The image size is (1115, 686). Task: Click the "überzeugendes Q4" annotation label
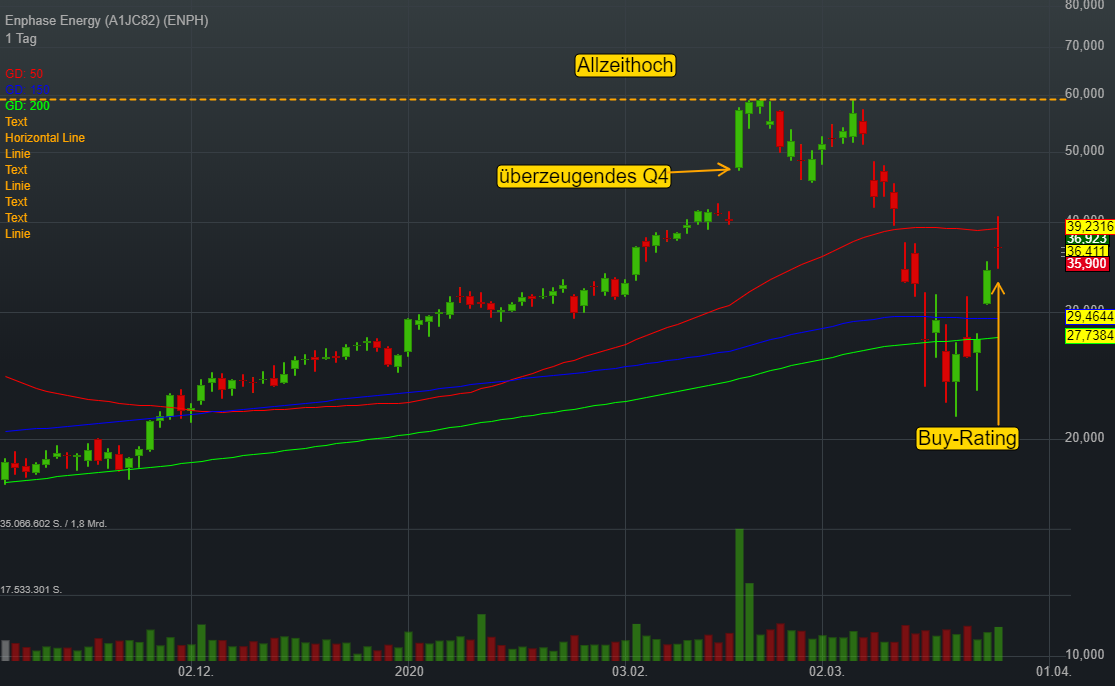[x=584, y=176]
